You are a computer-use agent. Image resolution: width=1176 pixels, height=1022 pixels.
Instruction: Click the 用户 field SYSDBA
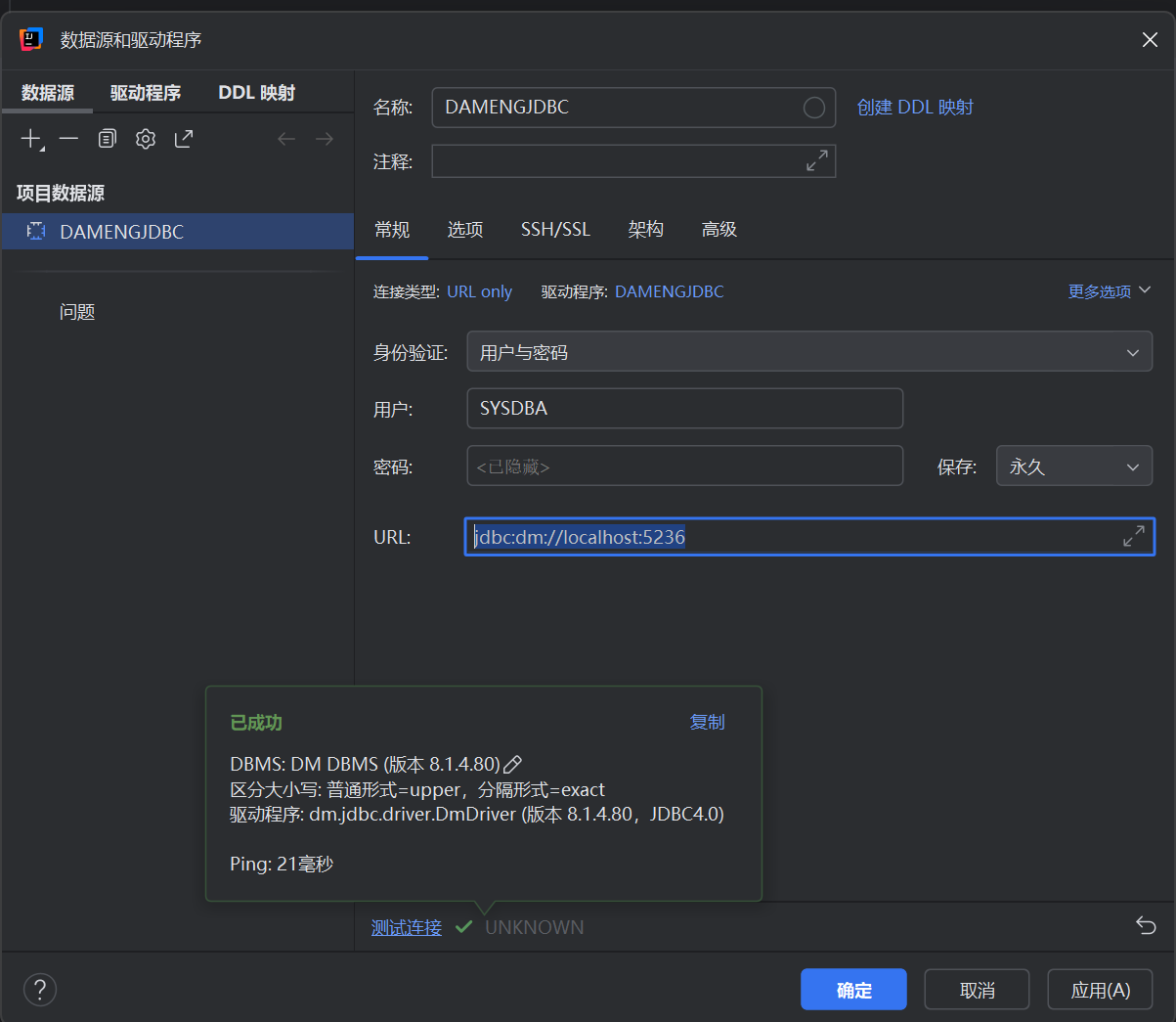click(685, 408)
